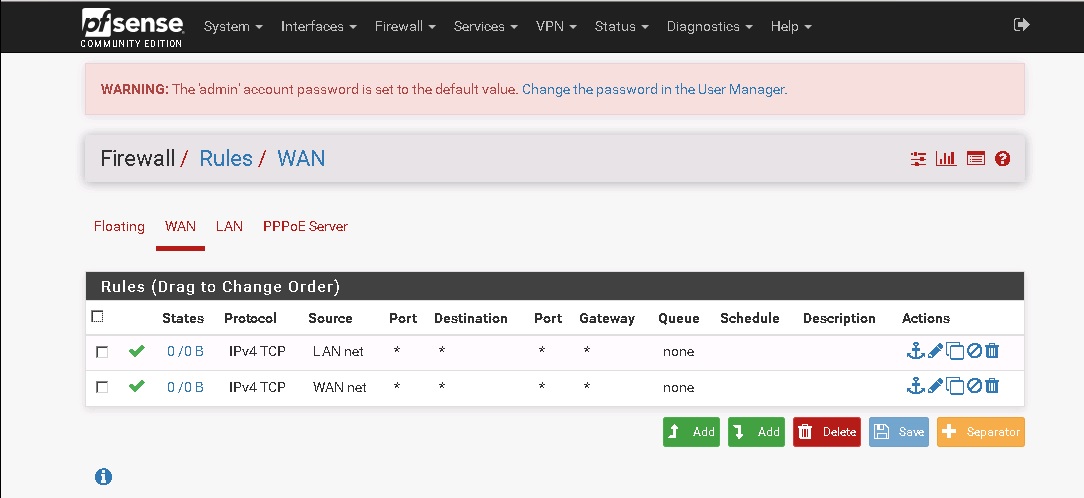
Task: Delete the LAN net rule via trash icon
Action: click(992, 351)
